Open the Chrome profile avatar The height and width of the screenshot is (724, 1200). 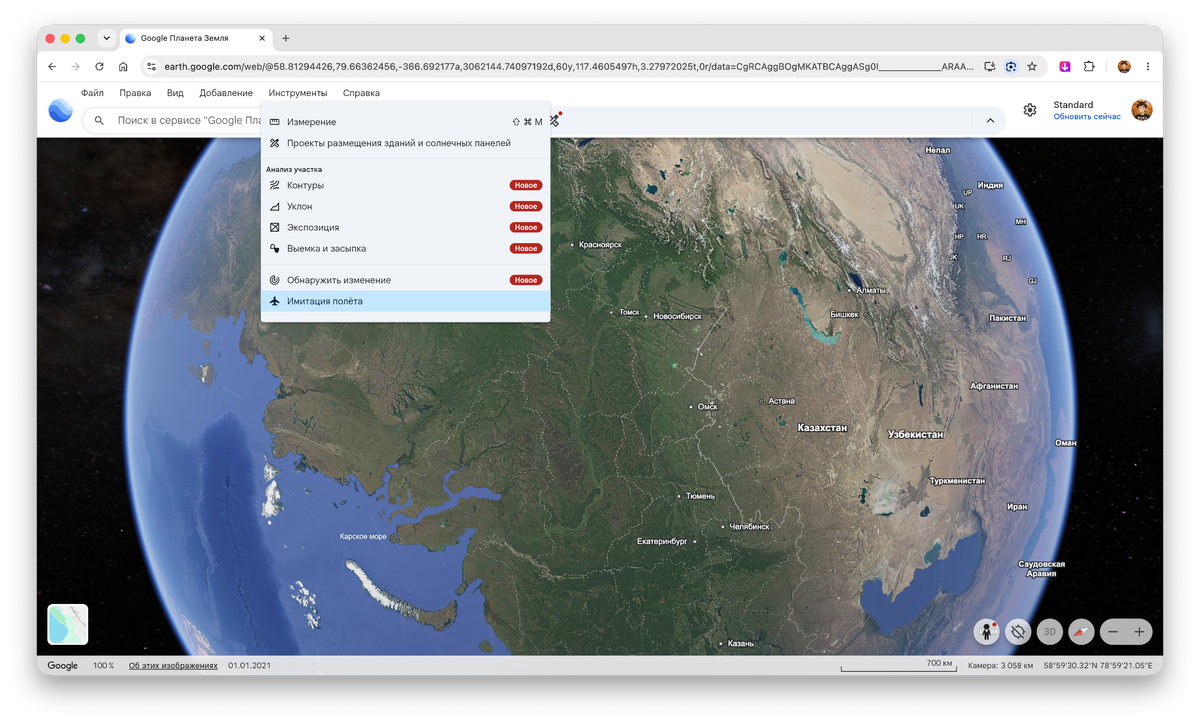(x=1124, y=67)
